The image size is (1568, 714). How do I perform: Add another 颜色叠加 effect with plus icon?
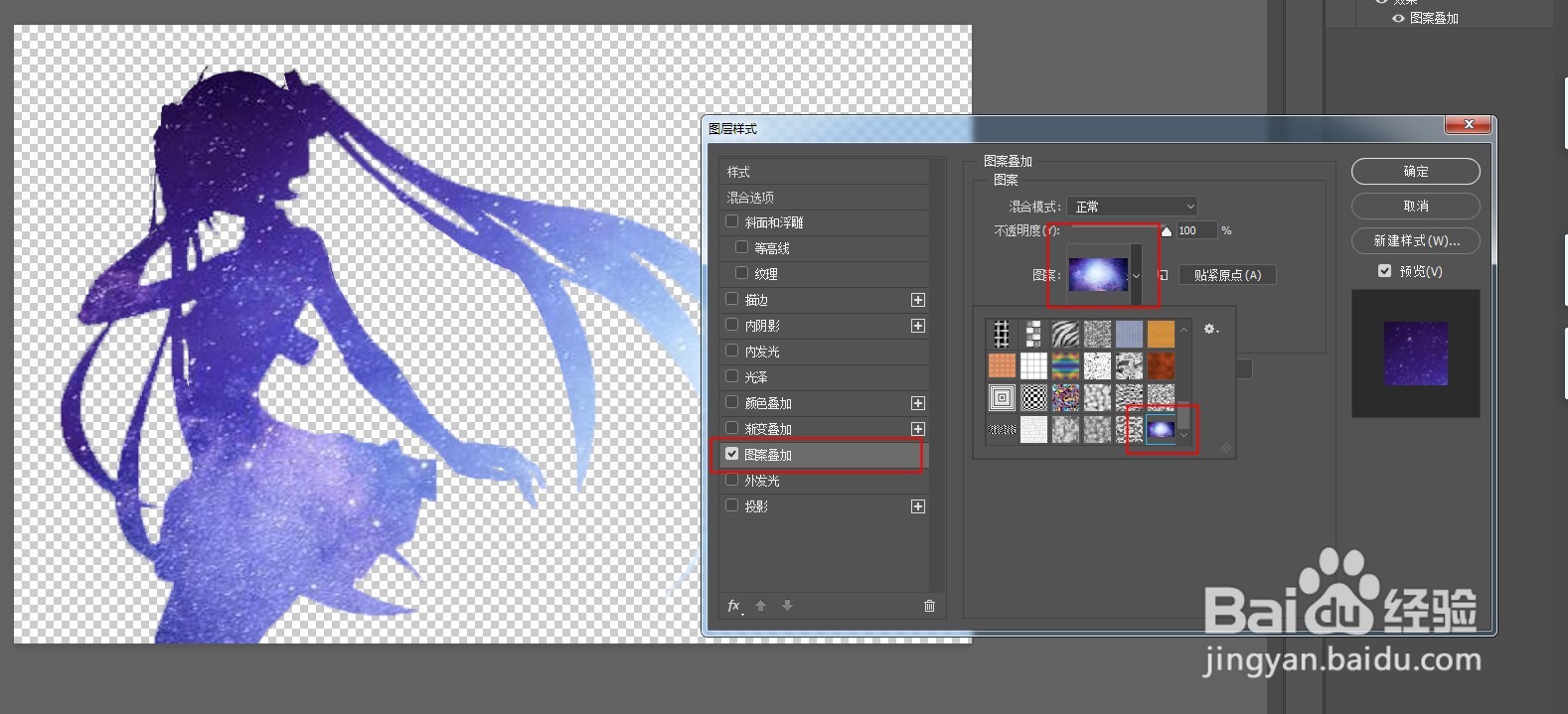point(918,403)
